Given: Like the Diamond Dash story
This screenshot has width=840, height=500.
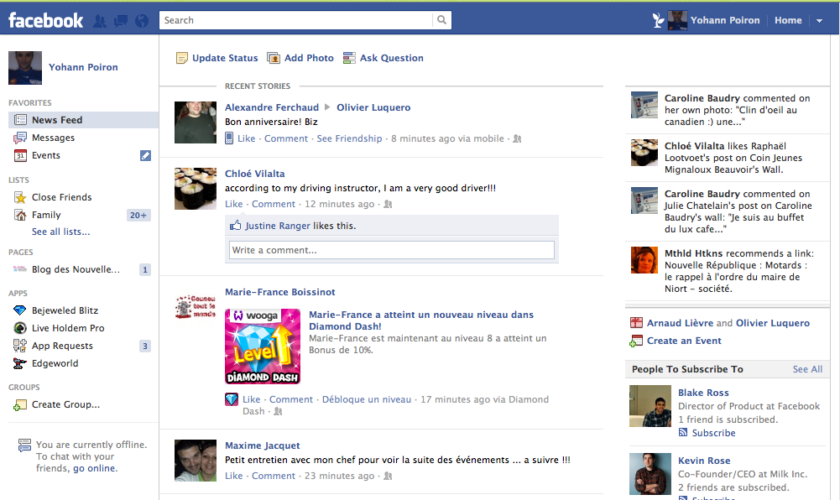Looking at the screenshot, I should (x=251, y=399).
